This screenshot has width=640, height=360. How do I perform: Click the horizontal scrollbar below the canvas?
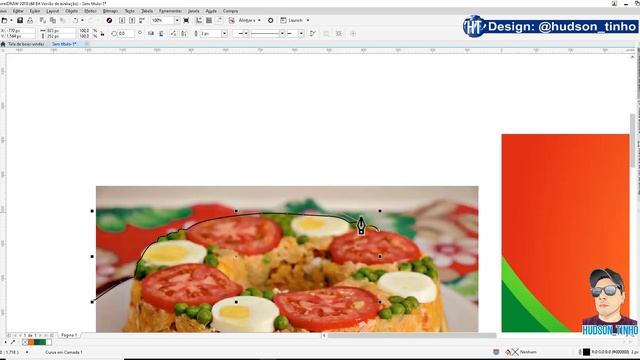pos(411,336)
